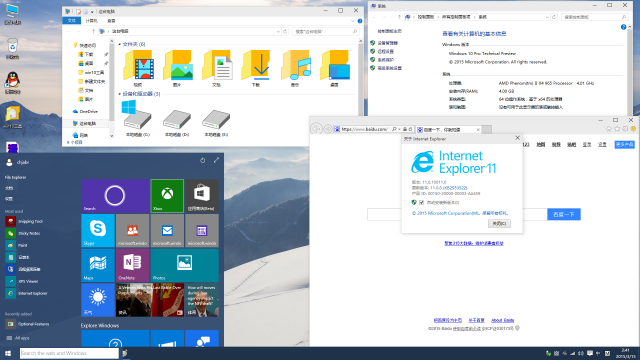The height and width of the screenshot is (360, 640).
Task: Select Quick access in File Explorer navigation pane
Action: tap(85, 45)
